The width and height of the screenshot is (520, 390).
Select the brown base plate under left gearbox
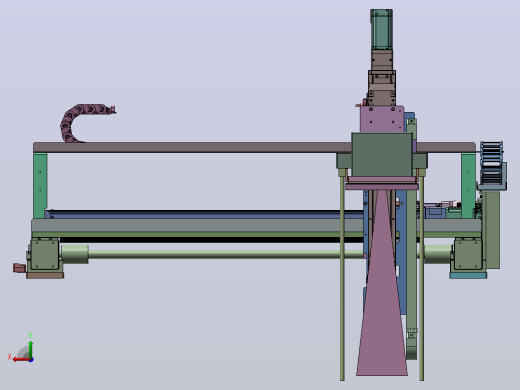coord(45,275)
